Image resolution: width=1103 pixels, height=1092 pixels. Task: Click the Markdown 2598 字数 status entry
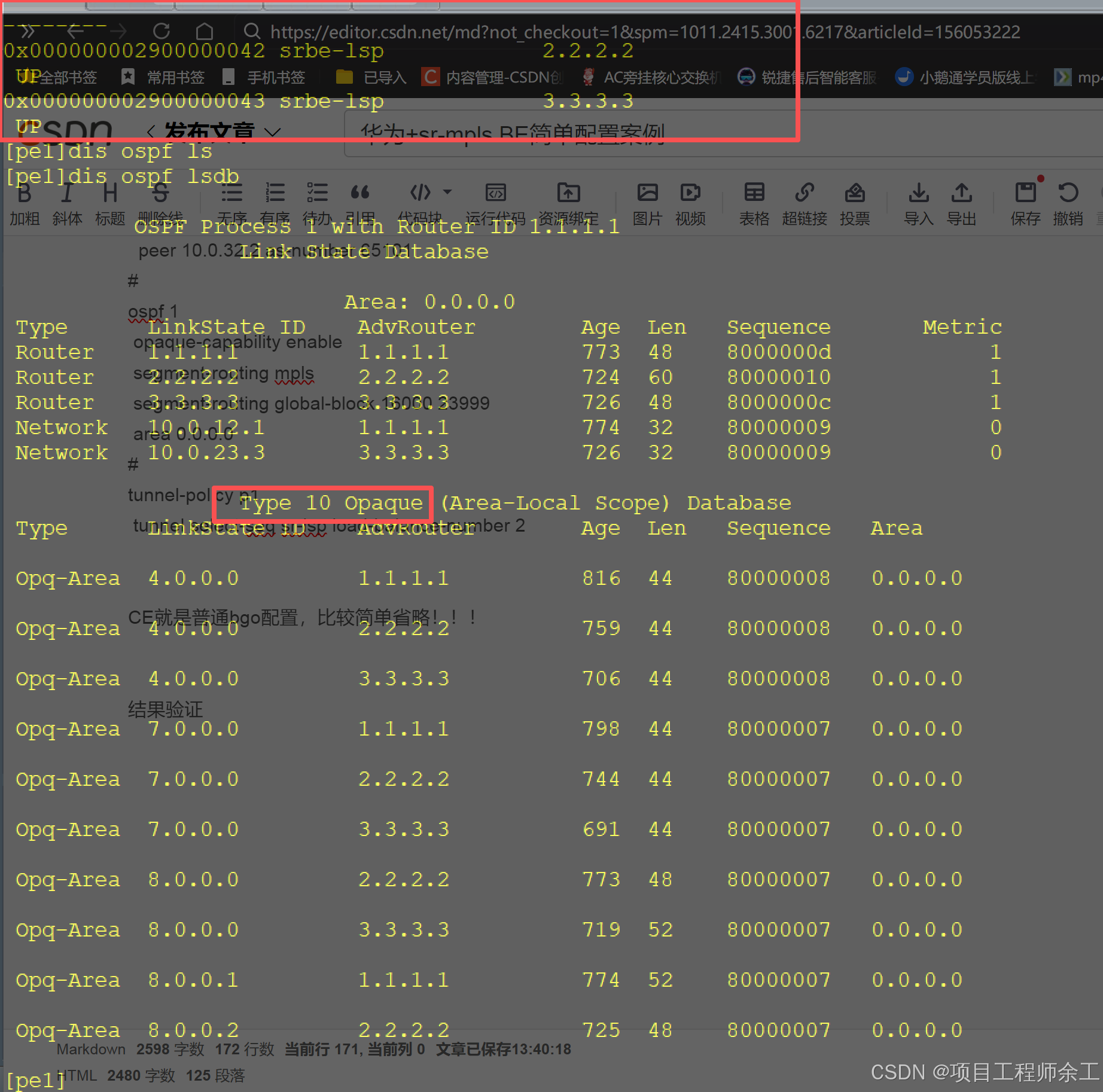pos(130,1050)
